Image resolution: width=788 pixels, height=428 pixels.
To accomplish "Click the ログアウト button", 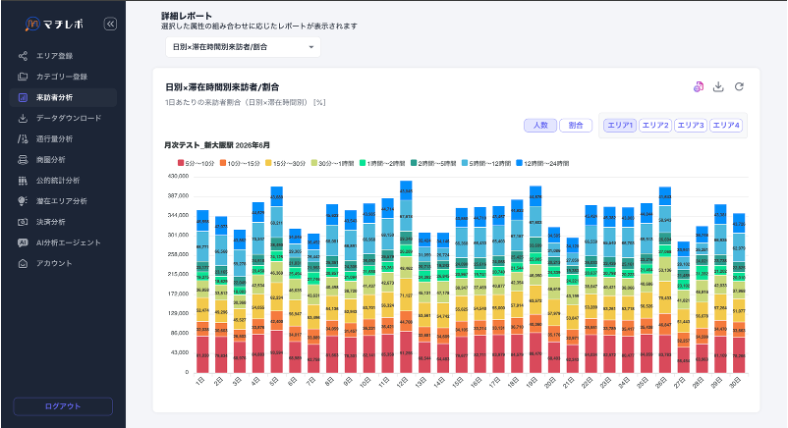I will click(x=63, y=406).
